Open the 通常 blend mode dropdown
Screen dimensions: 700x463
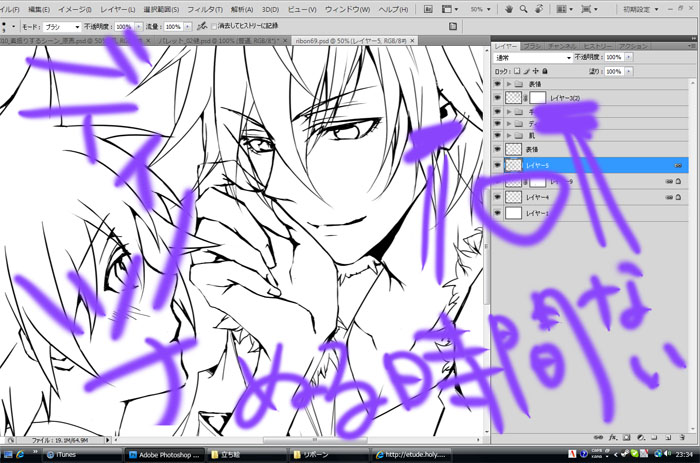tap(533, 58)
